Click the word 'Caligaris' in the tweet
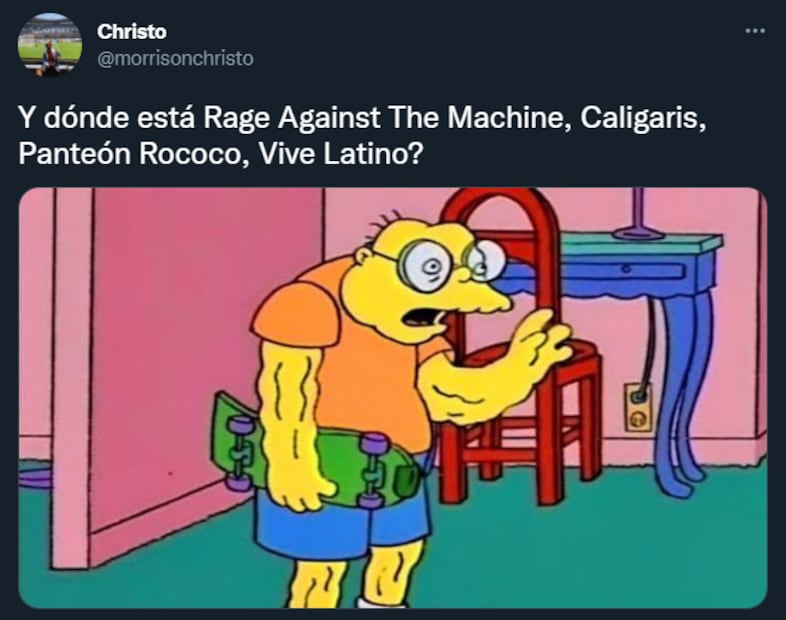This screenshot has height=620, width=786. [643, 118]
